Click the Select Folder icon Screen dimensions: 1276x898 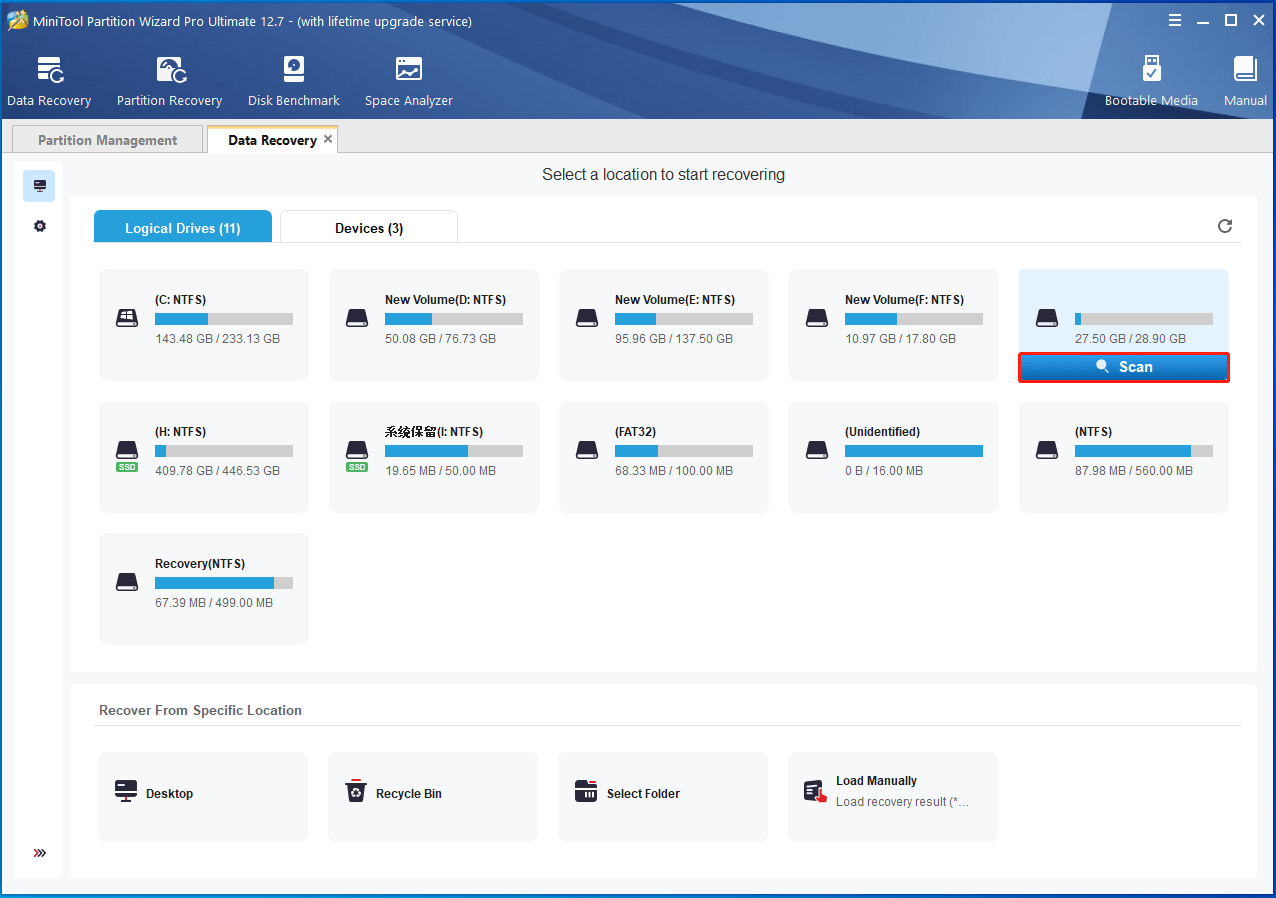coord(586,792)
